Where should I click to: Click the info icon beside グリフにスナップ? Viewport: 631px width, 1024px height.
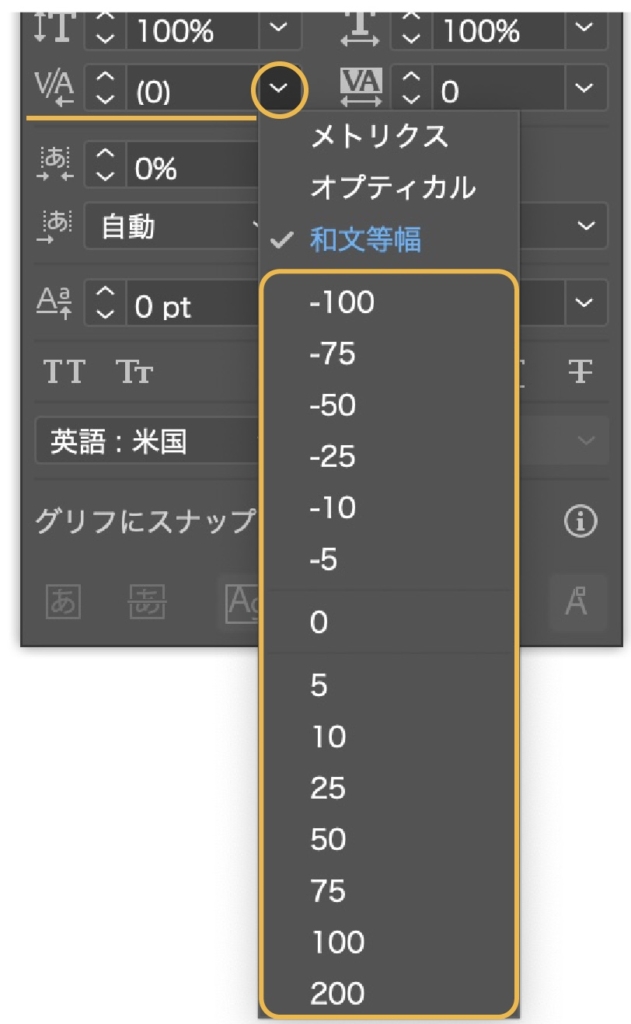click(580, 521)
